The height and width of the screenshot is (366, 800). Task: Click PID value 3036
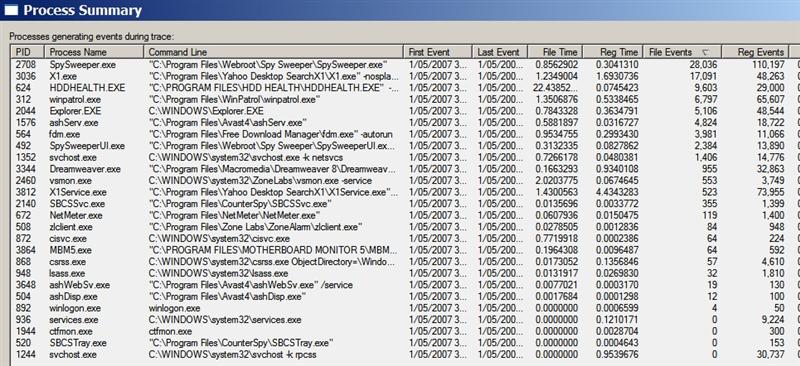click(x=26, y=76)
